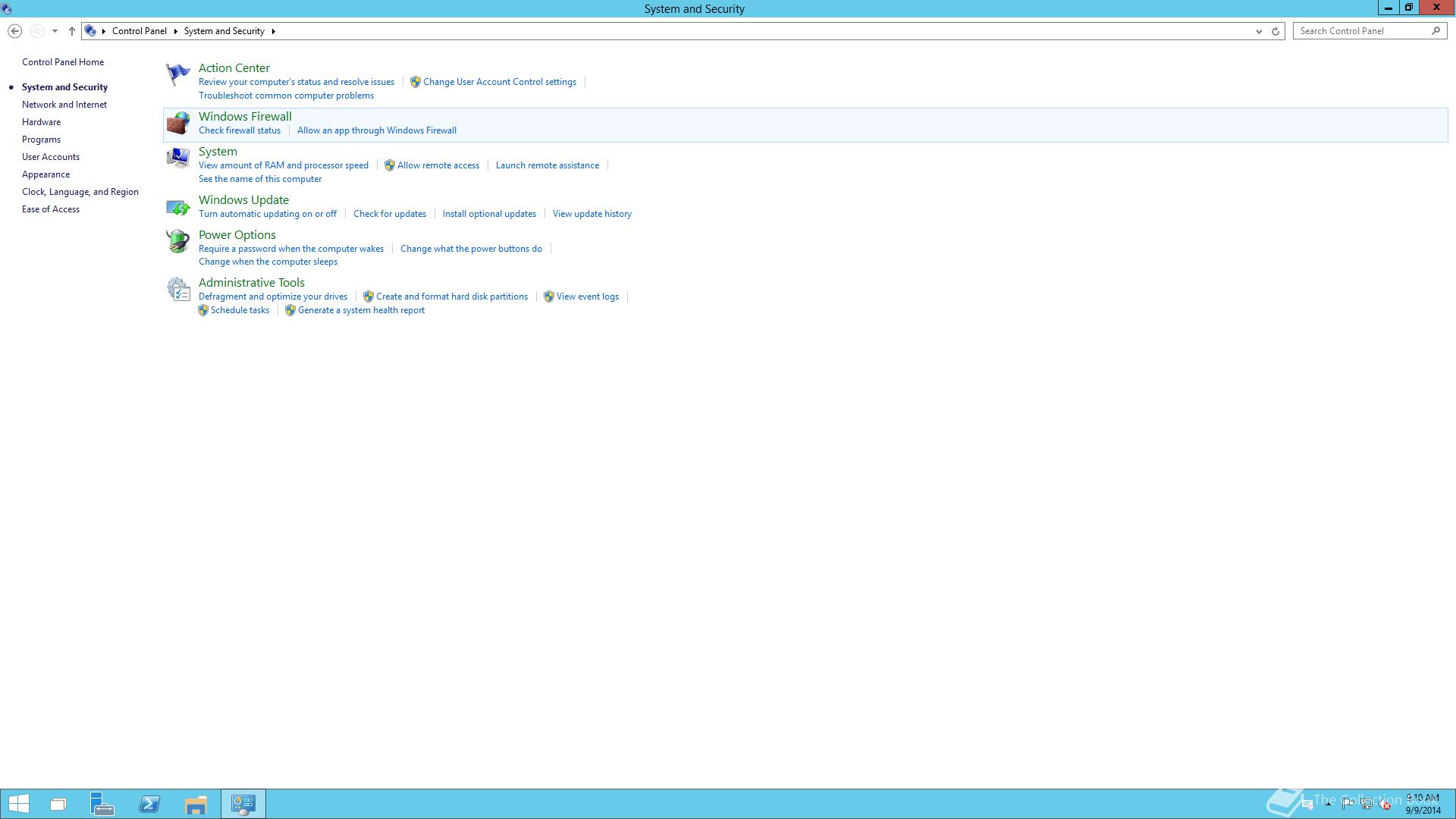Viewport: 1456px width, 819px height.
Task: Open the Administrative Tools heading
Action: 252,283
